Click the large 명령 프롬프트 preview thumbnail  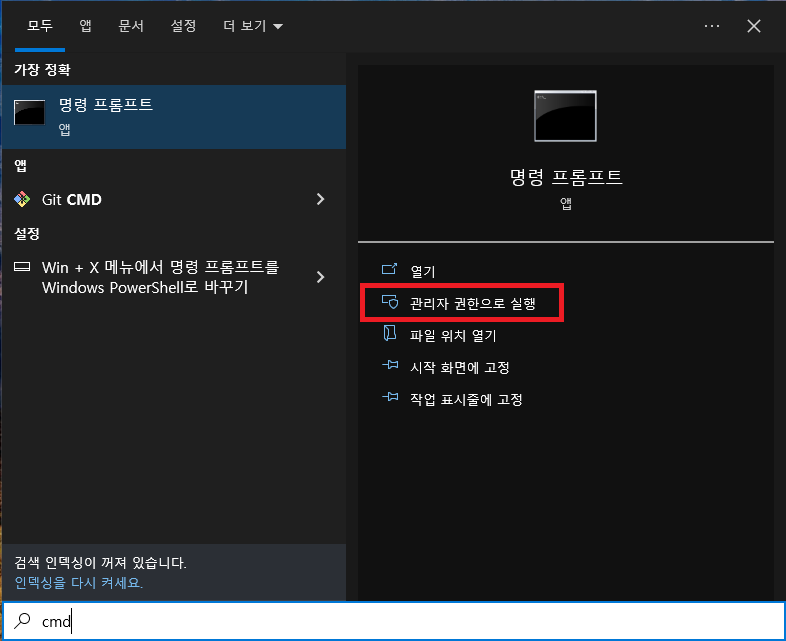pos(565,116)
